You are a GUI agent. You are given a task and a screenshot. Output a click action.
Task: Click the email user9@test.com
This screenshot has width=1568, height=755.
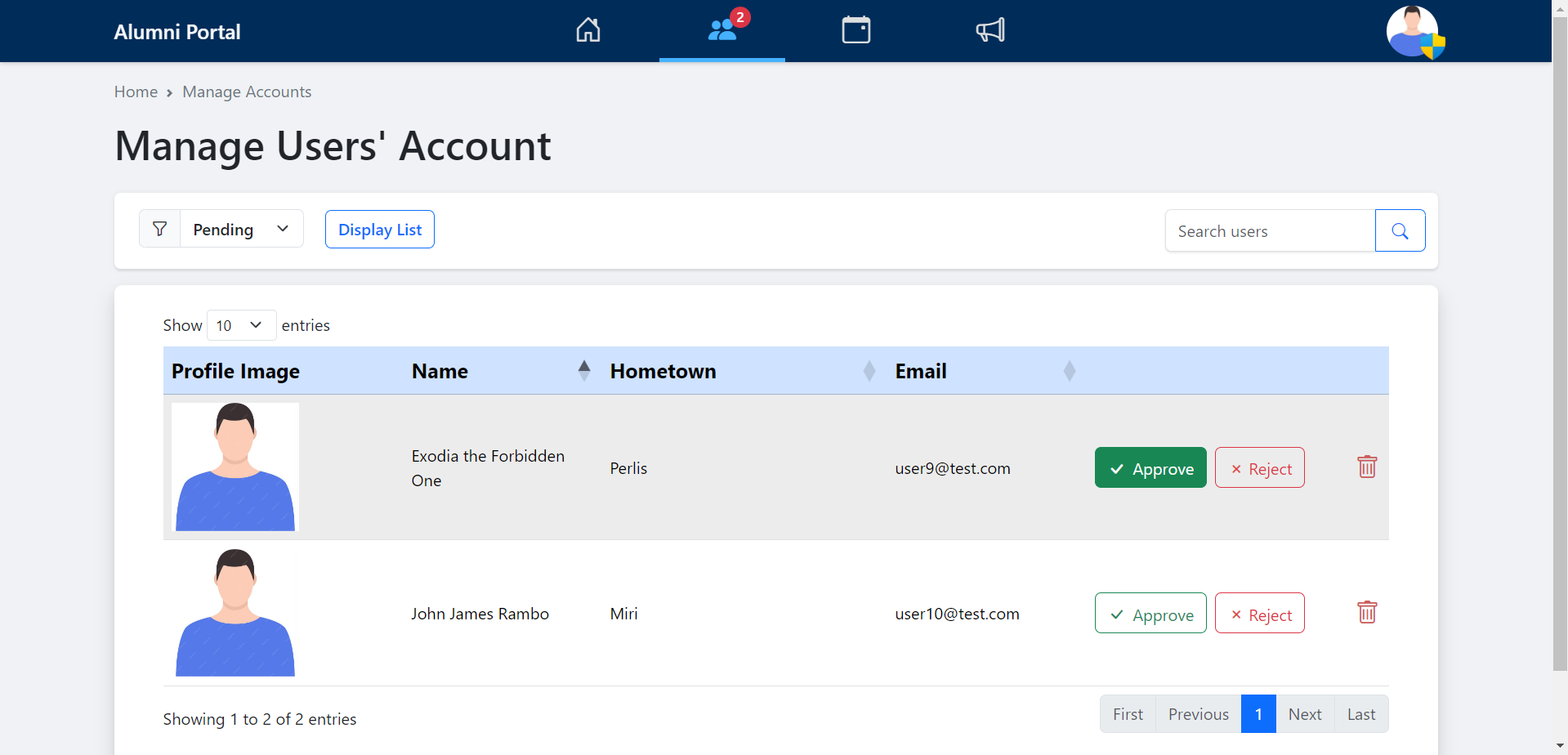(953, 468)
